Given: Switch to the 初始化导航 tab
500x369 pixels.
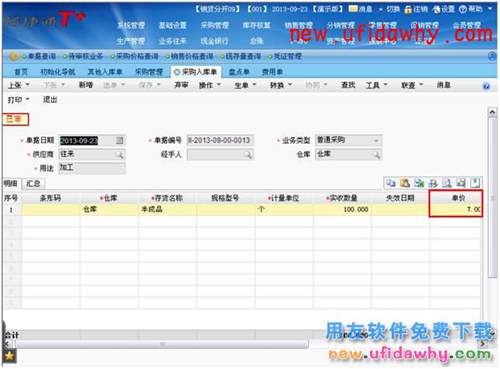Looking at the screenshot, I should coord(58,72).
